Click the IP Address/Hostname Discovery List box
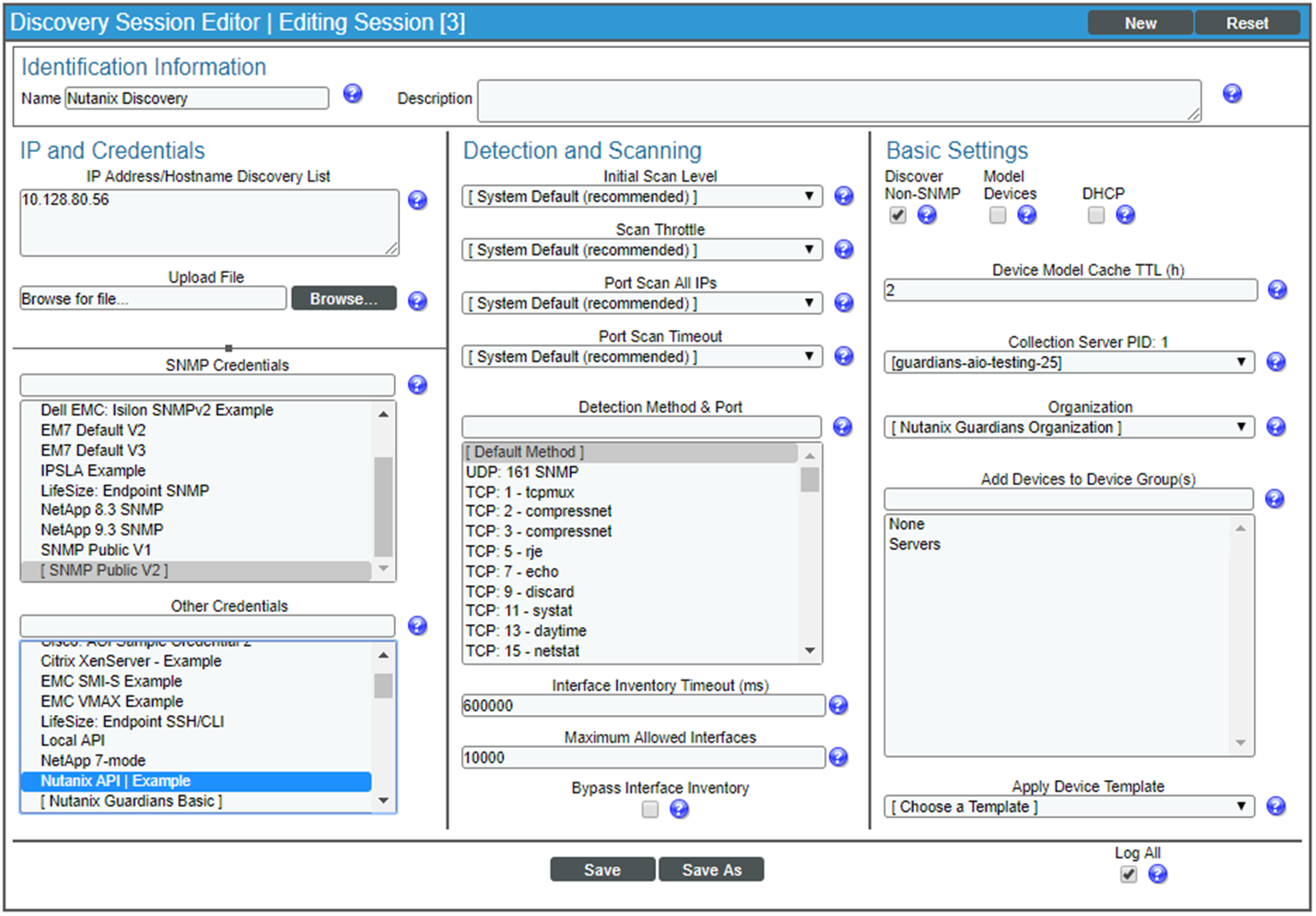The height and width of the screenshot is (916, 1316). coord(209,222)
